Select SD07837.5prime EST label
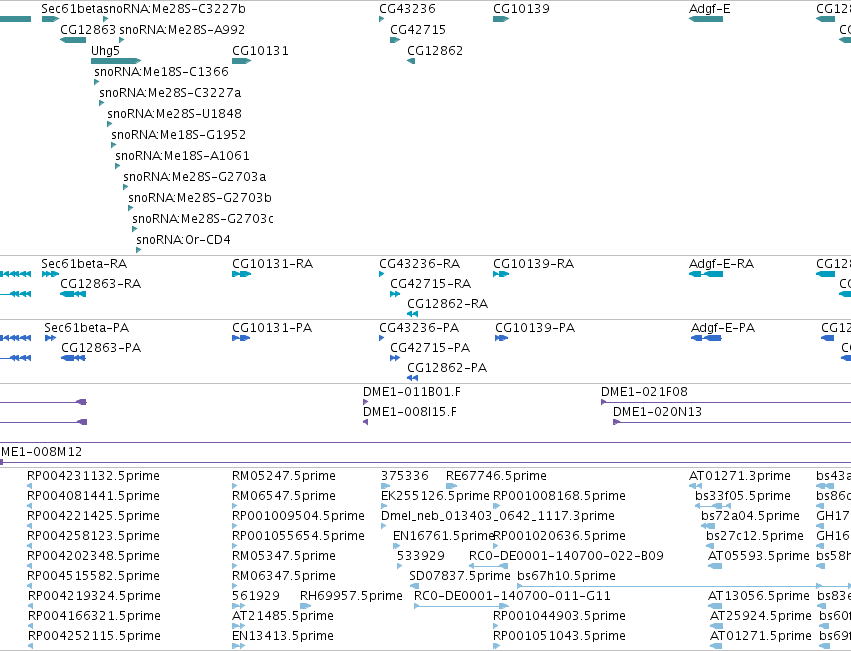This screenshot has height=651, width=851. point(460,576)
